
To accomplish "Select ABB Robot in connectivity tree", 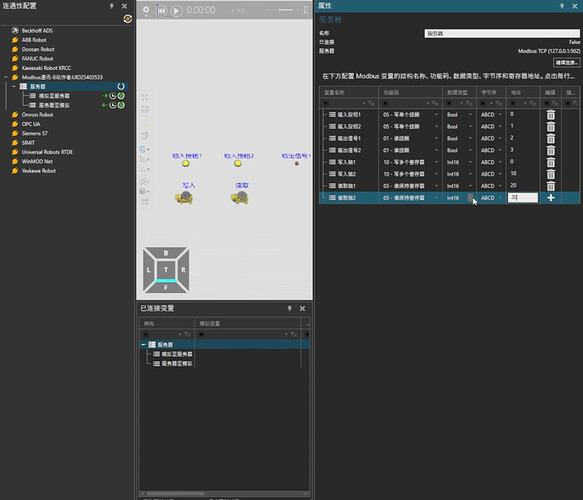I will [34, 40].
